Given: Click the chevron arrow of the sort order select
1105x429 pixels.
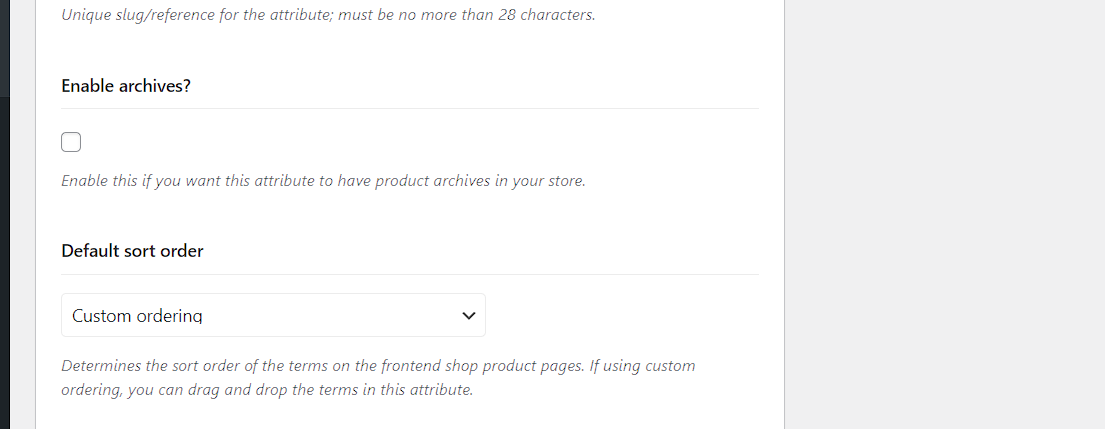Looking at the screenshot, I should pos(468,316).
